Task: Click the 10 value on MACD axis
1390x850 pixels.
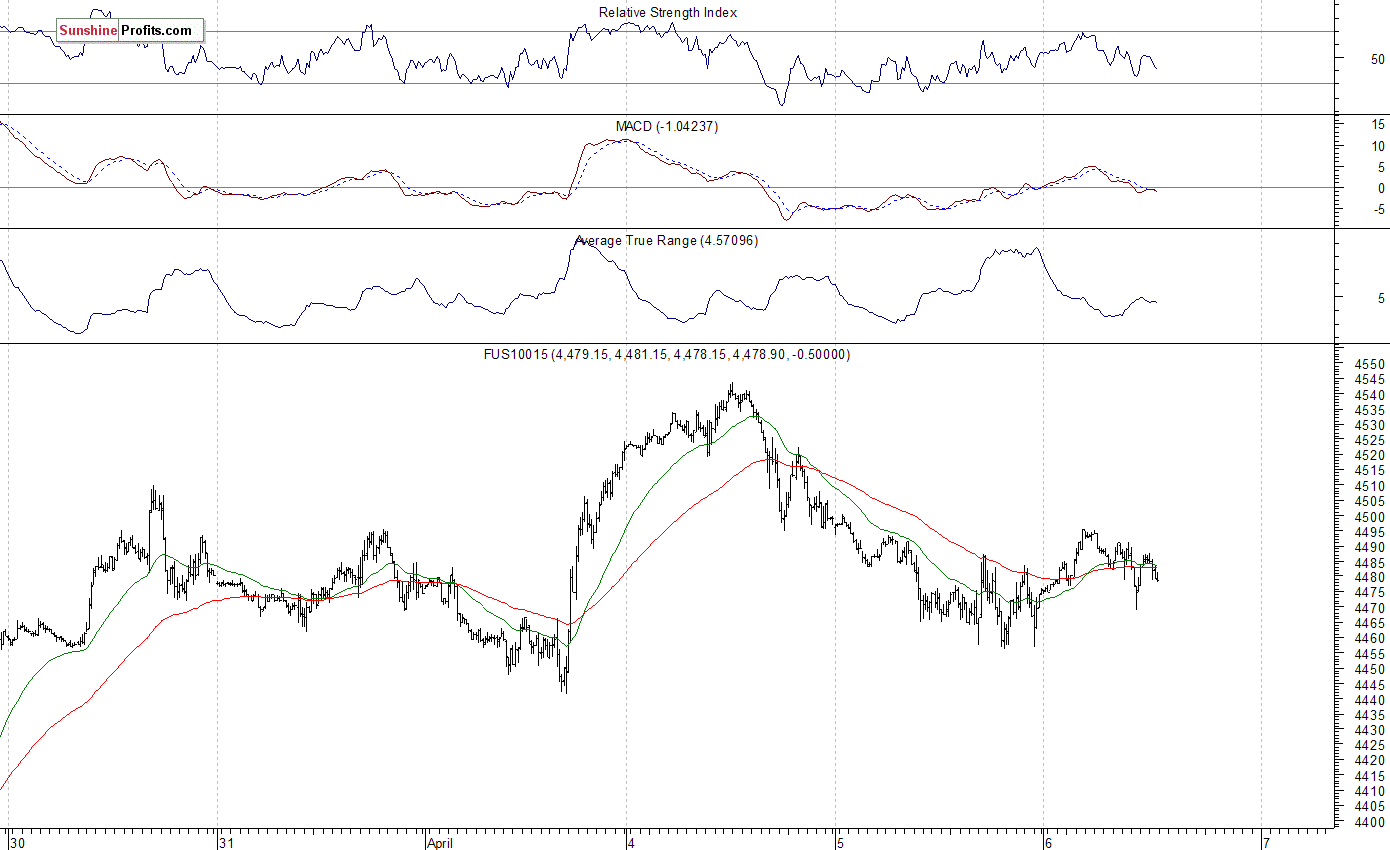Action: pyautogui.click(x=1377, y=146)
